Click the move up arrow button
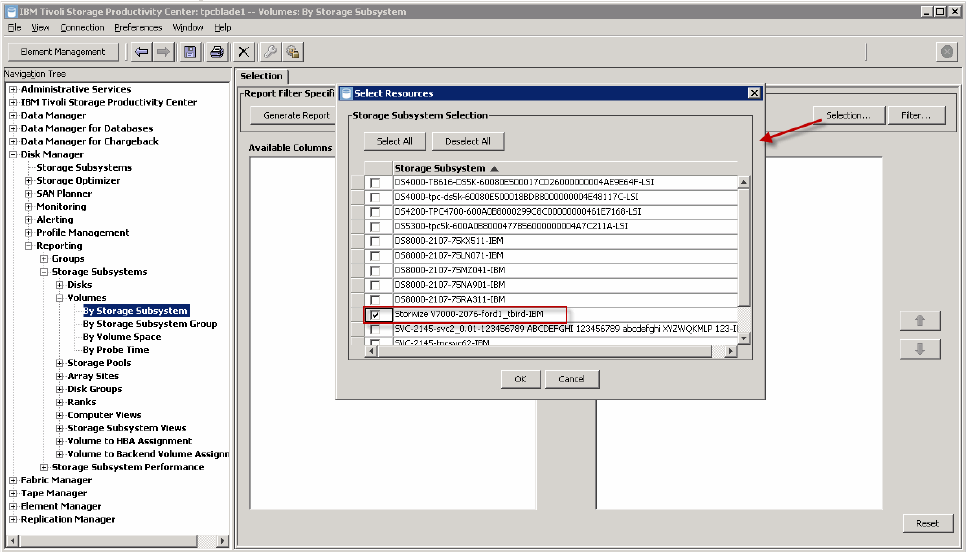This screenshot has height=552, width=966. pos(919,321)
